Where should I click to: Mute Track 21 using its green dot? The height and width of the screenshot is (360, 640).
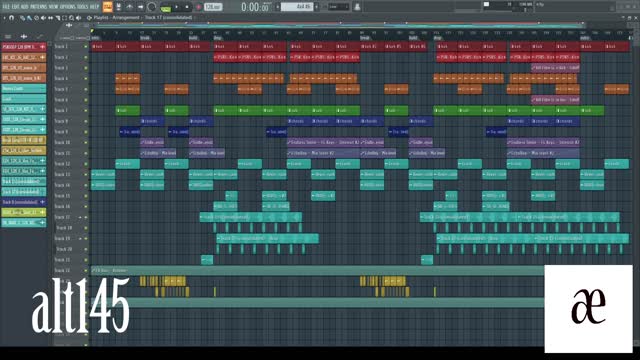[86, 260]
